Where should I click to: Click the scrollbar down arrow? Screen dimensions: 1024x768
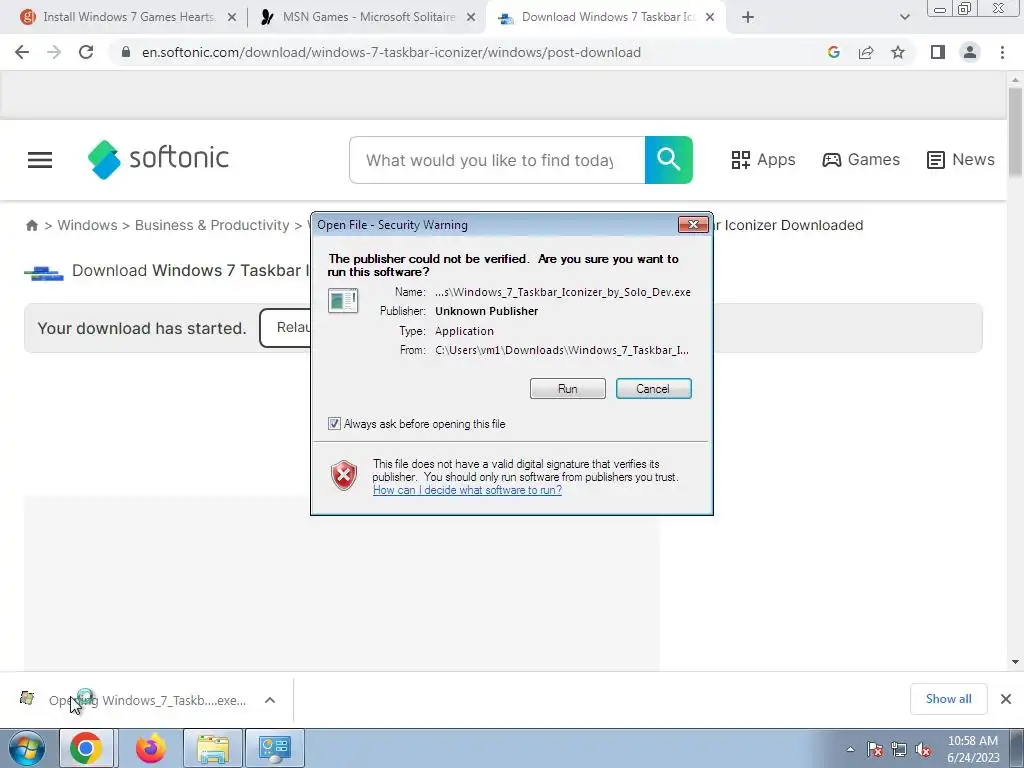1015,662
